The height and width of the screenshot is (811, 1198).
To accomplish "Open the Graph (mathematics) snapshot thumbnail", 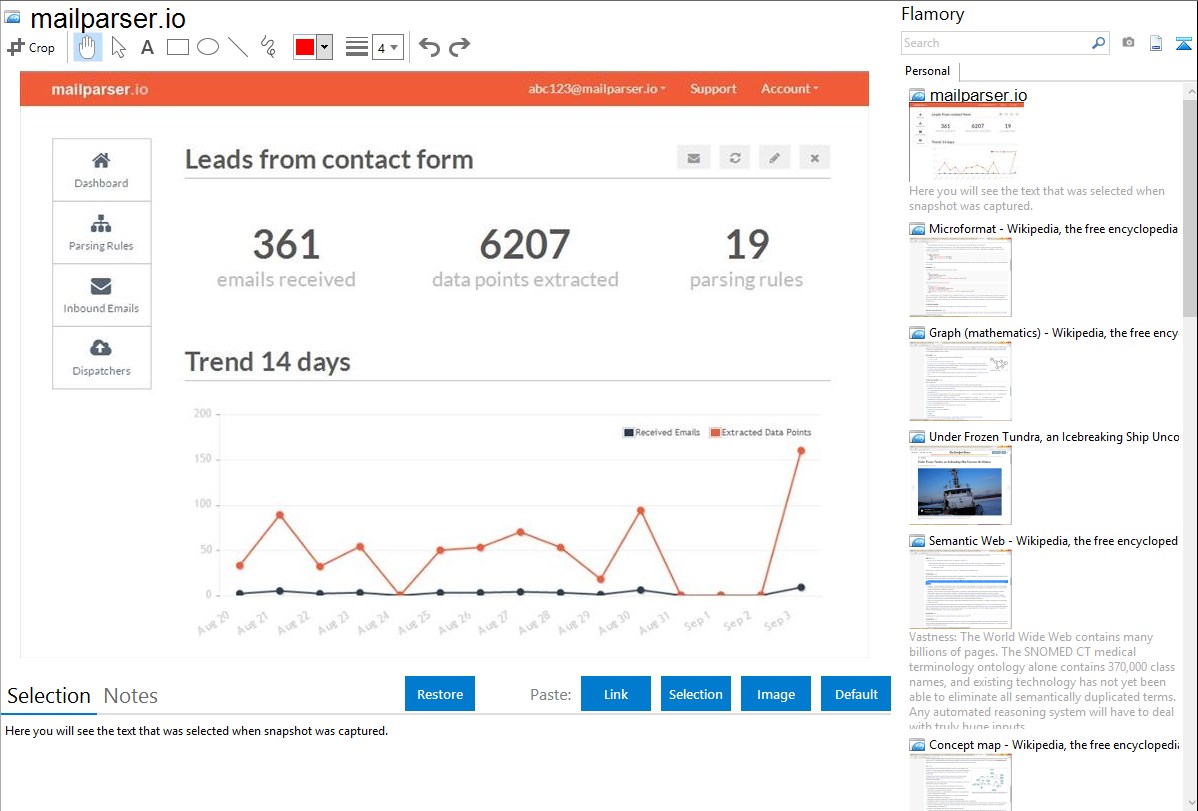I will 960,381.
